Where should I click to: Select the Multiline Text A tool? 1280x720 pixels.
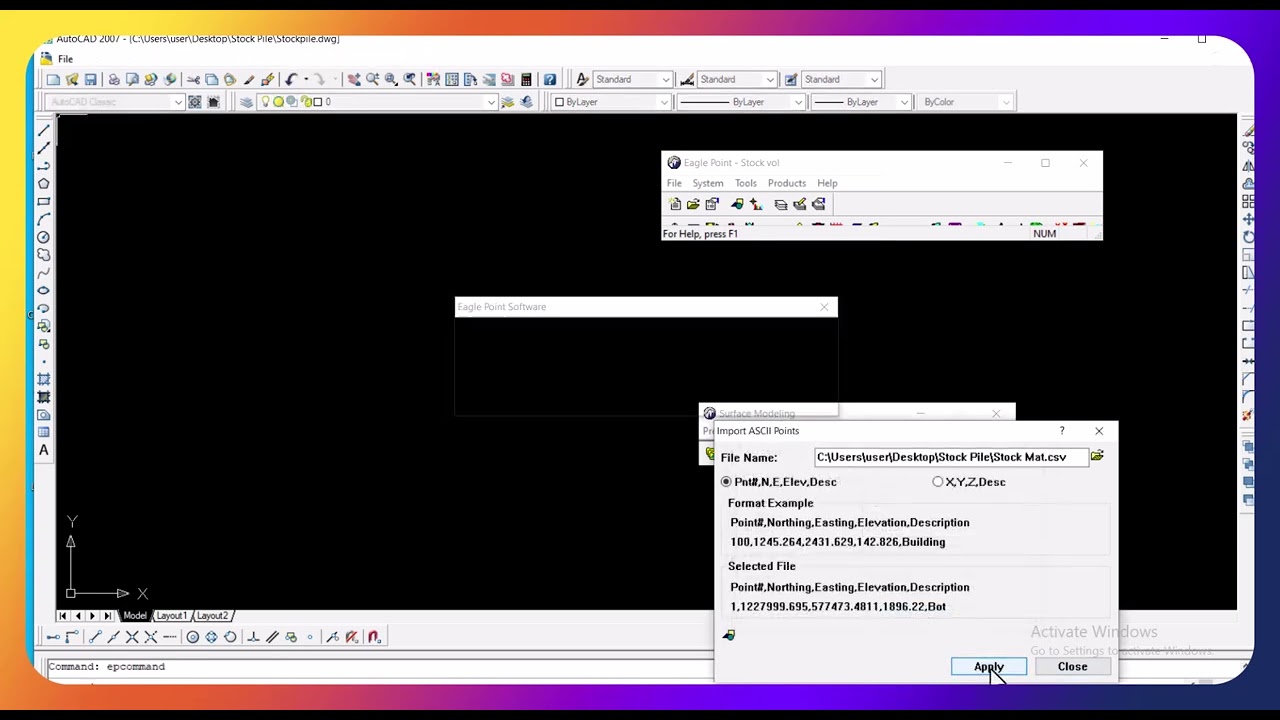tap(44, 450)
